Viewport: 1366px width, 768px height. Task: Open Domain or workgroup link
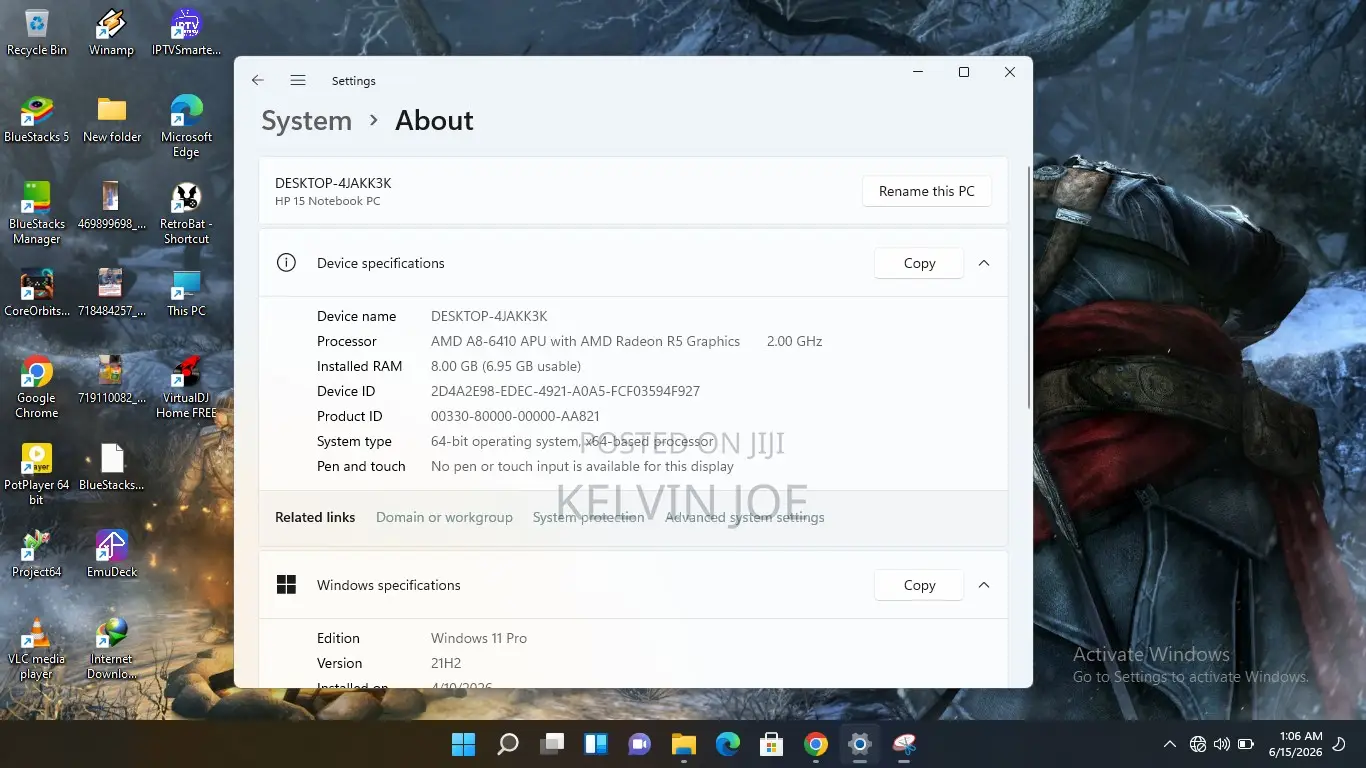(x=444, y=517)
